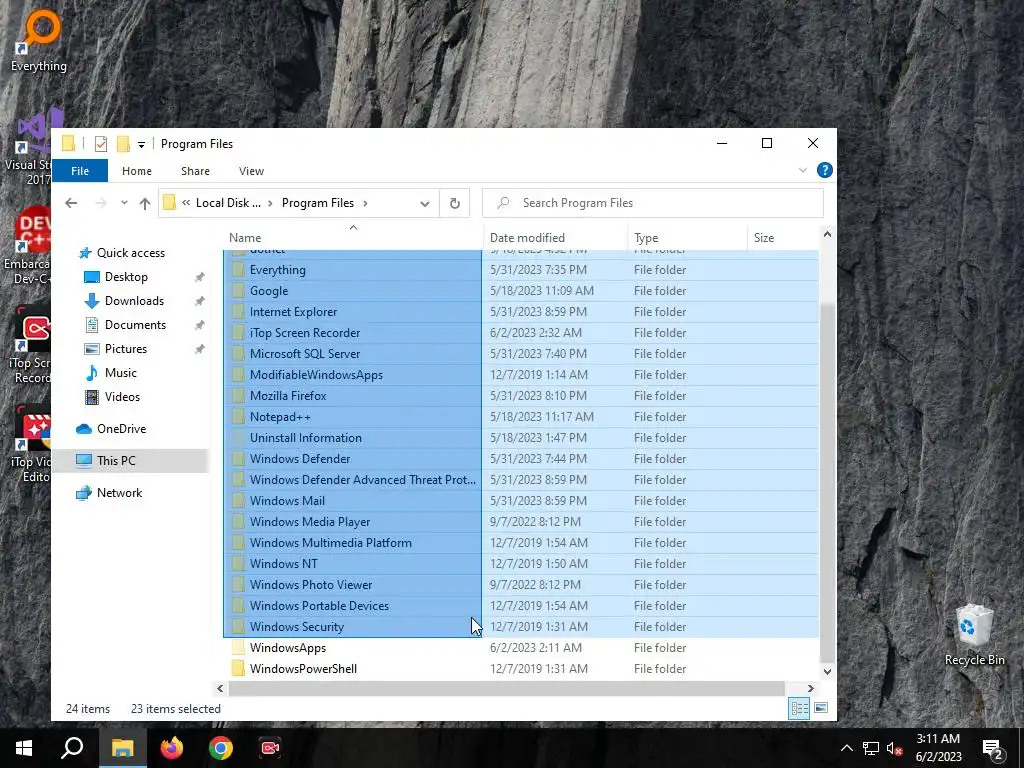Go back with the back arrow

[x=71, y=203]
